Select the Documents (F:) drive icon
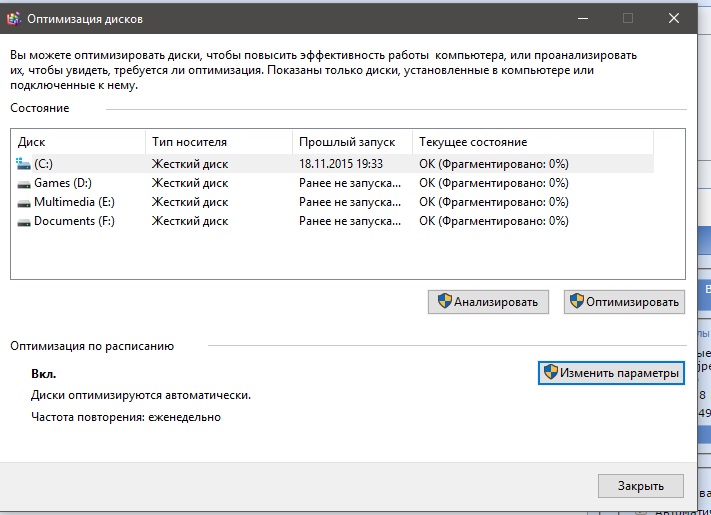Screen dimensions: 711x515 [24, 221]
